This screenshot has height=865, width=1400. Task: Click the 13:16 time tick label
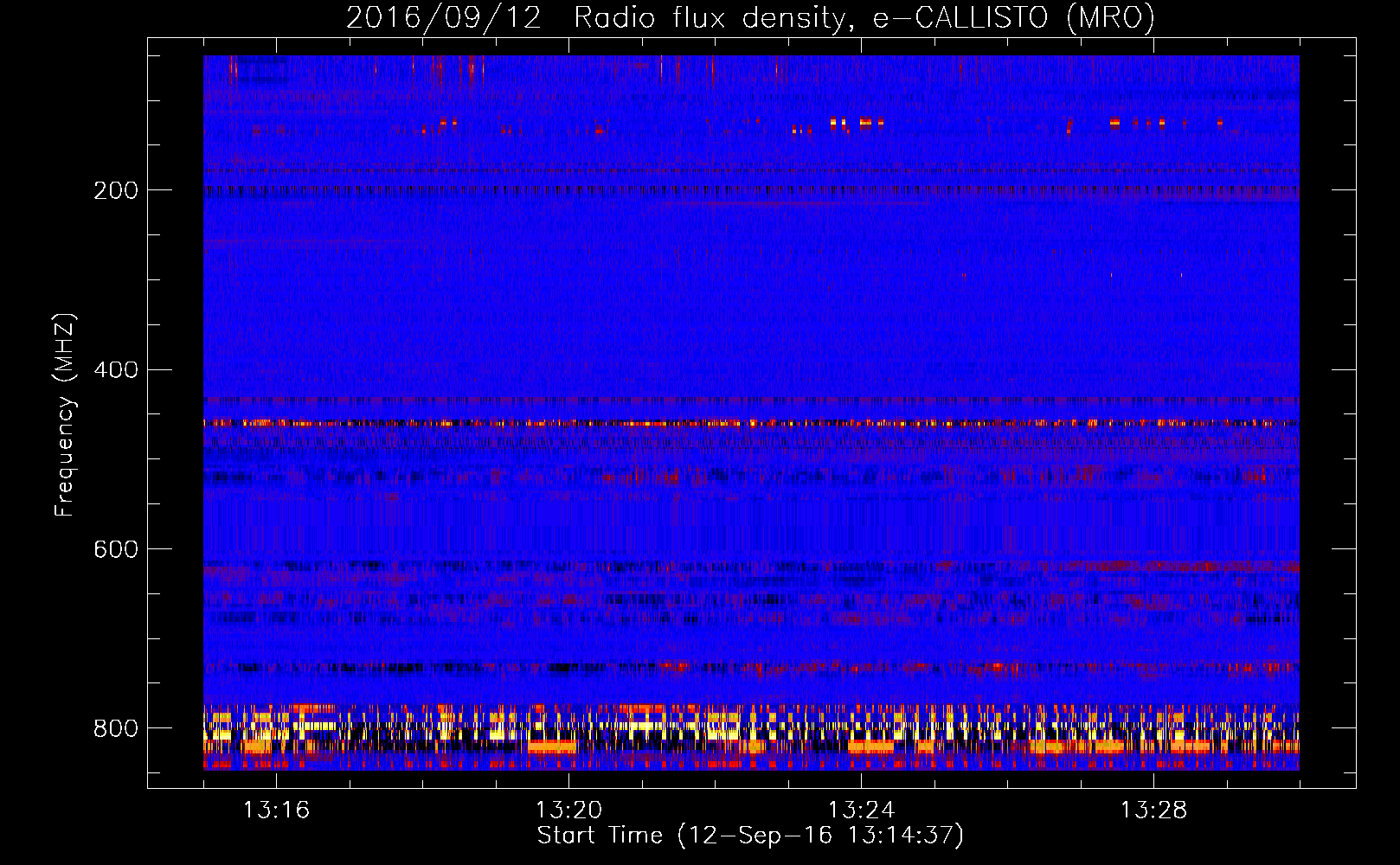coord(276,811)
